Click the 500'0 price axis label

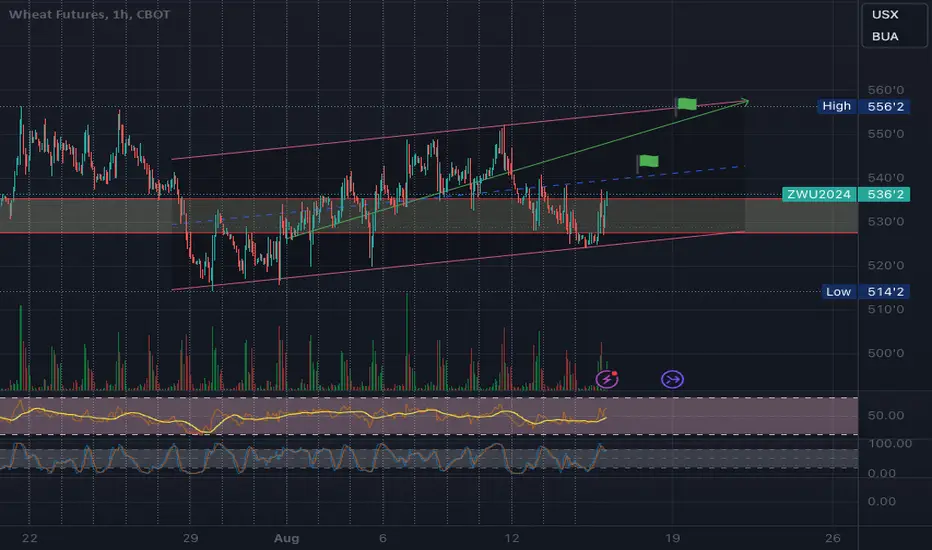[x=886, y=353]
